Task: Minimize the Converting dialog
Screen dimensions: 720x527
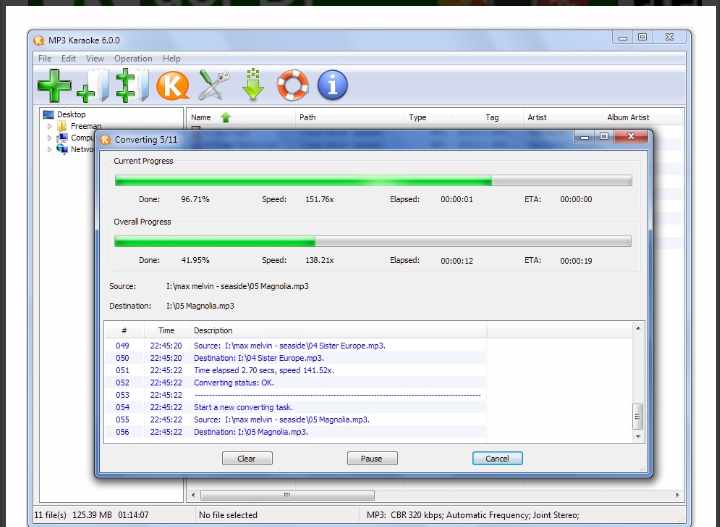Action: tap(584, 137)
